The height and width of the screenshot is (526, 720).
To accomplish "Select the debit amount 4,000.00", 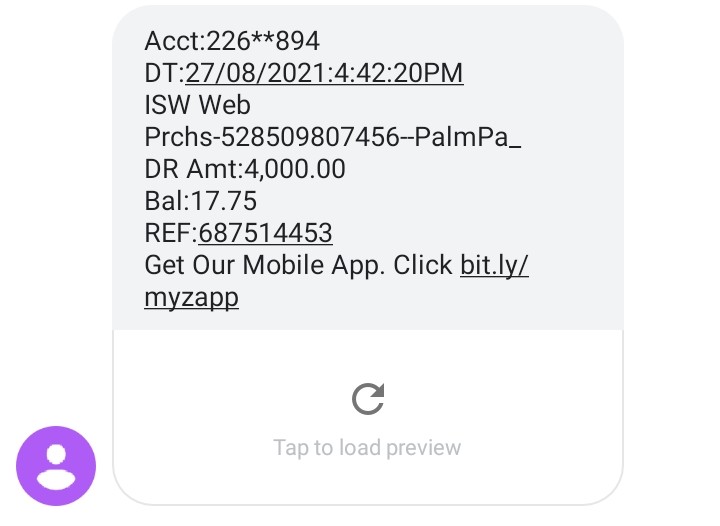I will (x=295, y=169).
